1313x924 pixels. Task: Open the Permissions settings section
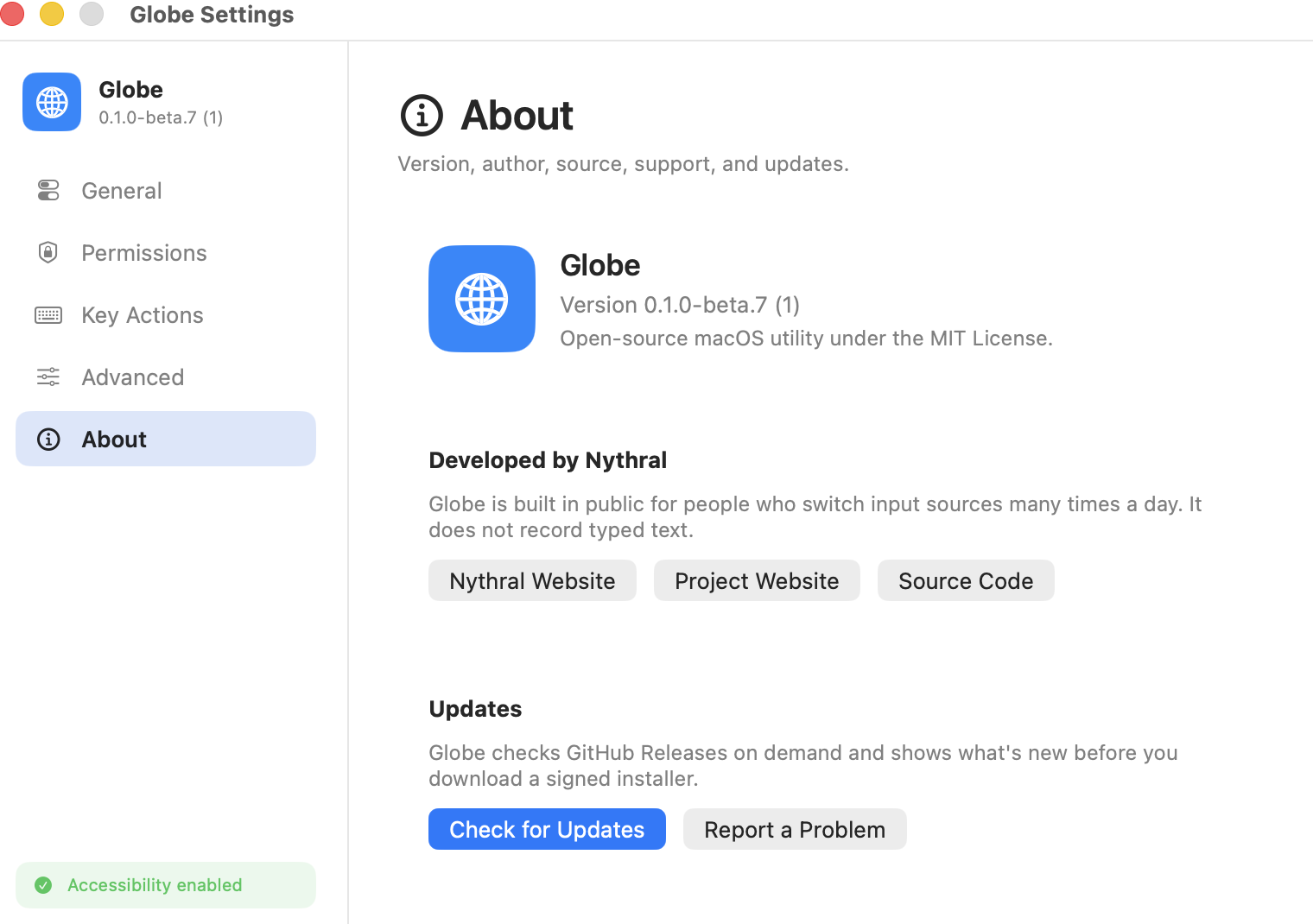[x=166, y=253]
